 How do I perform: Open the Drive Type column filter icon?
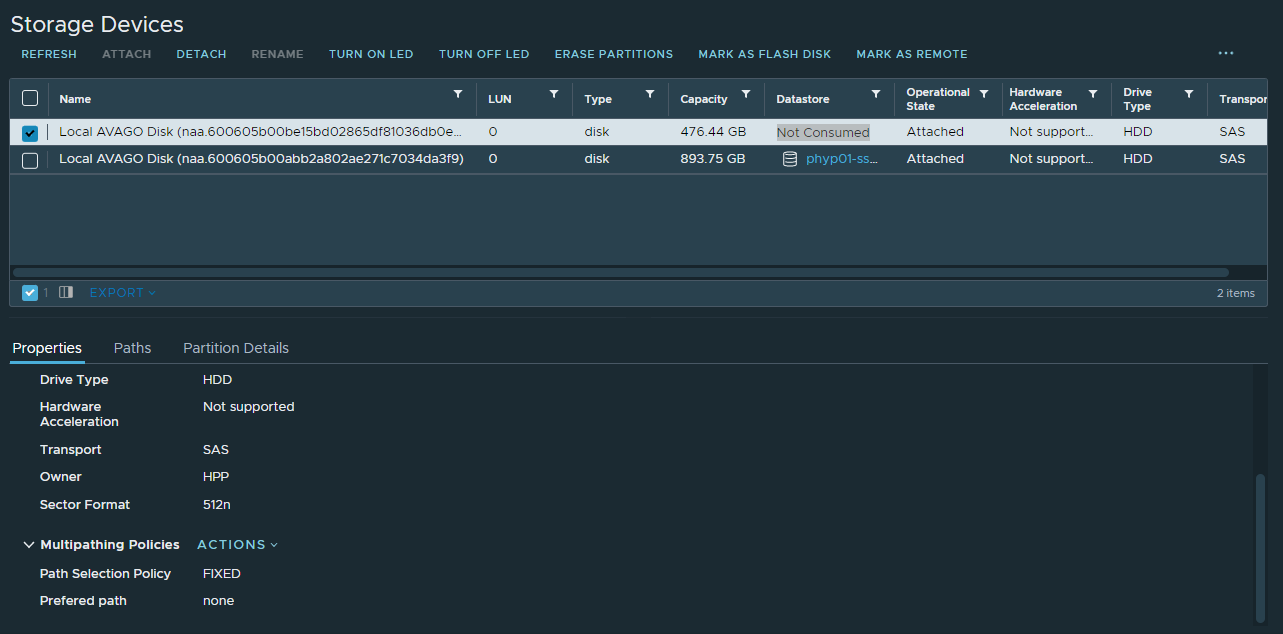(1189, 94)
